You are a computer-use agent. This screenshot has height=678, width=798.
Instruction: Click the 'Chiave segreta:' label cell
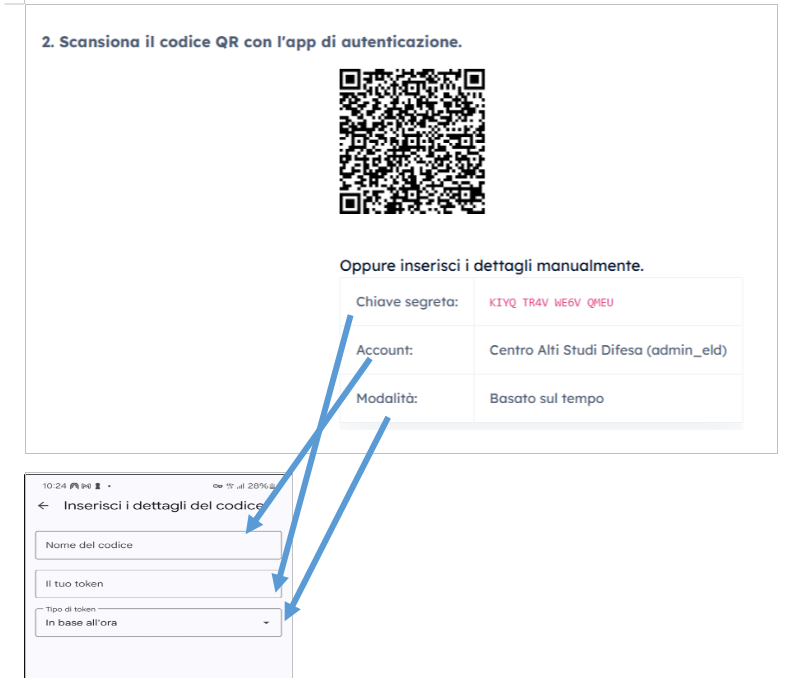(x=407, y=302)
